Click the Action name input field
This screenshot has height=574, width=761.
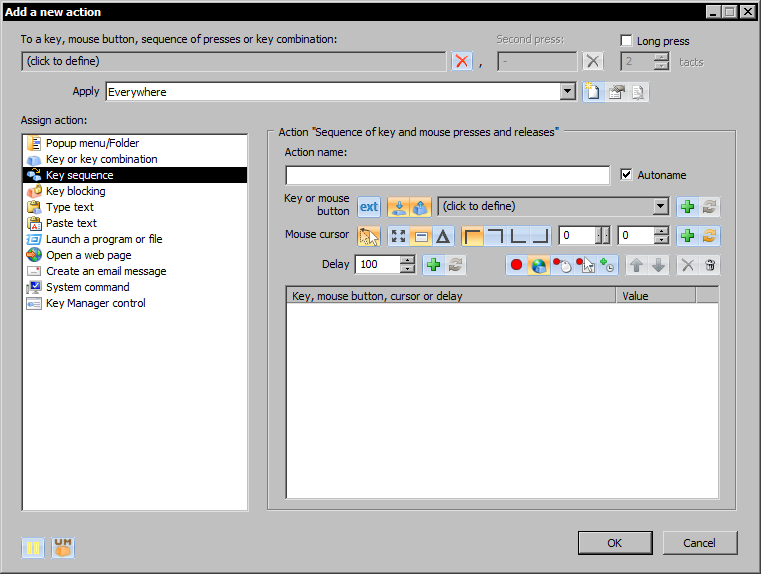pos(447,175)
